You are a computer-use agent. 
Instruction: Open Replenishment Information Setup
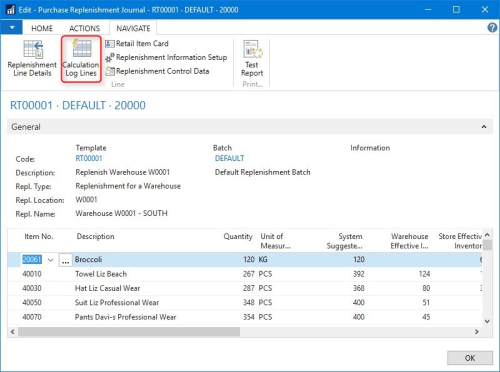pos(166,57)
